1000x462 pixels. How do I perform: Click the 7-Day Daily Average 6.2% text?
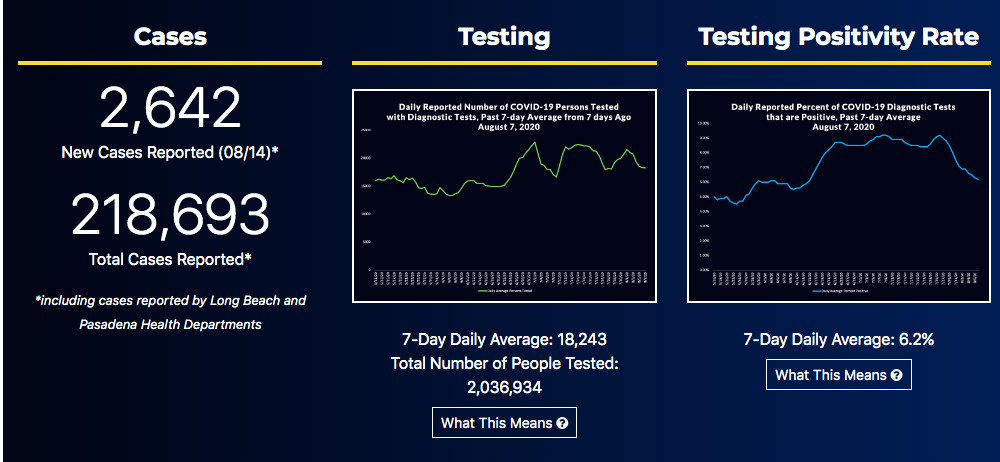pos(839,340)
